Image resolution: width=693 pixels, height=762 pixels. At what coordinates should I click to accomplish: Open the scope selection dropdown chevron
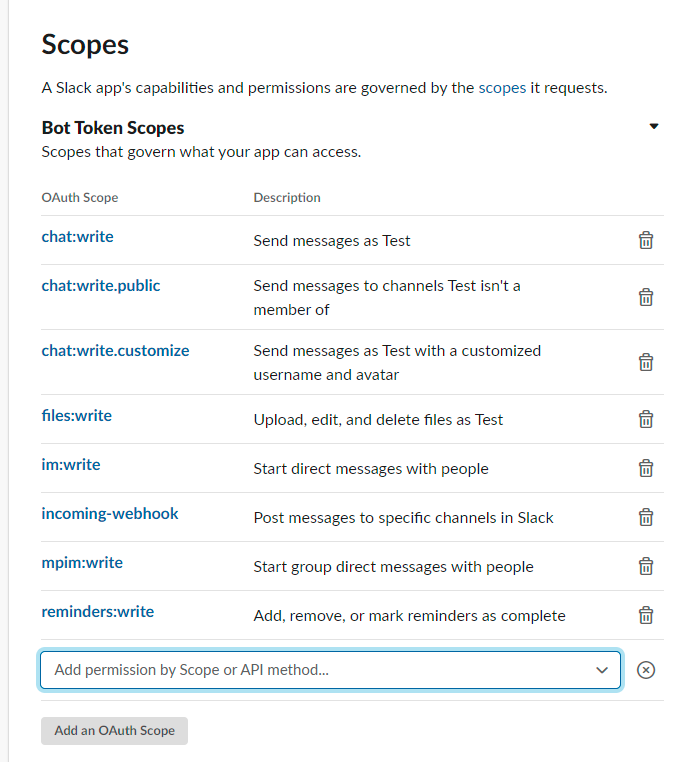[x=602, y=670]
